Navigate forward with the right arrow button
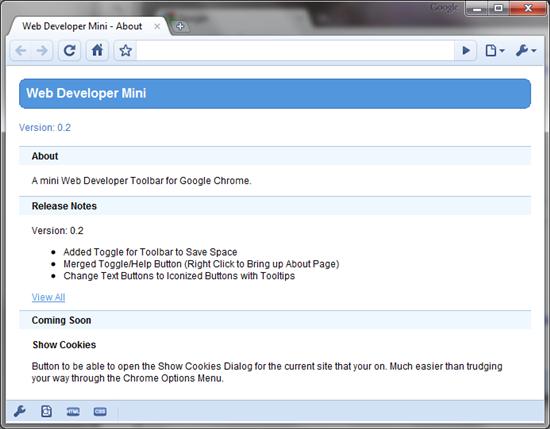Image resolution: width=550 pixels, height=429 pixels. [x=42, y=51]
